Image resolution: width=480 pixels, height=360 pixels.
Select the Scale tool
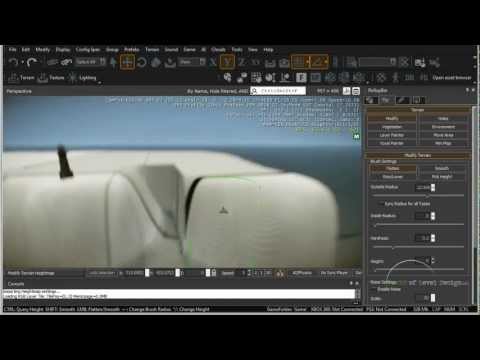click(156, 62)
